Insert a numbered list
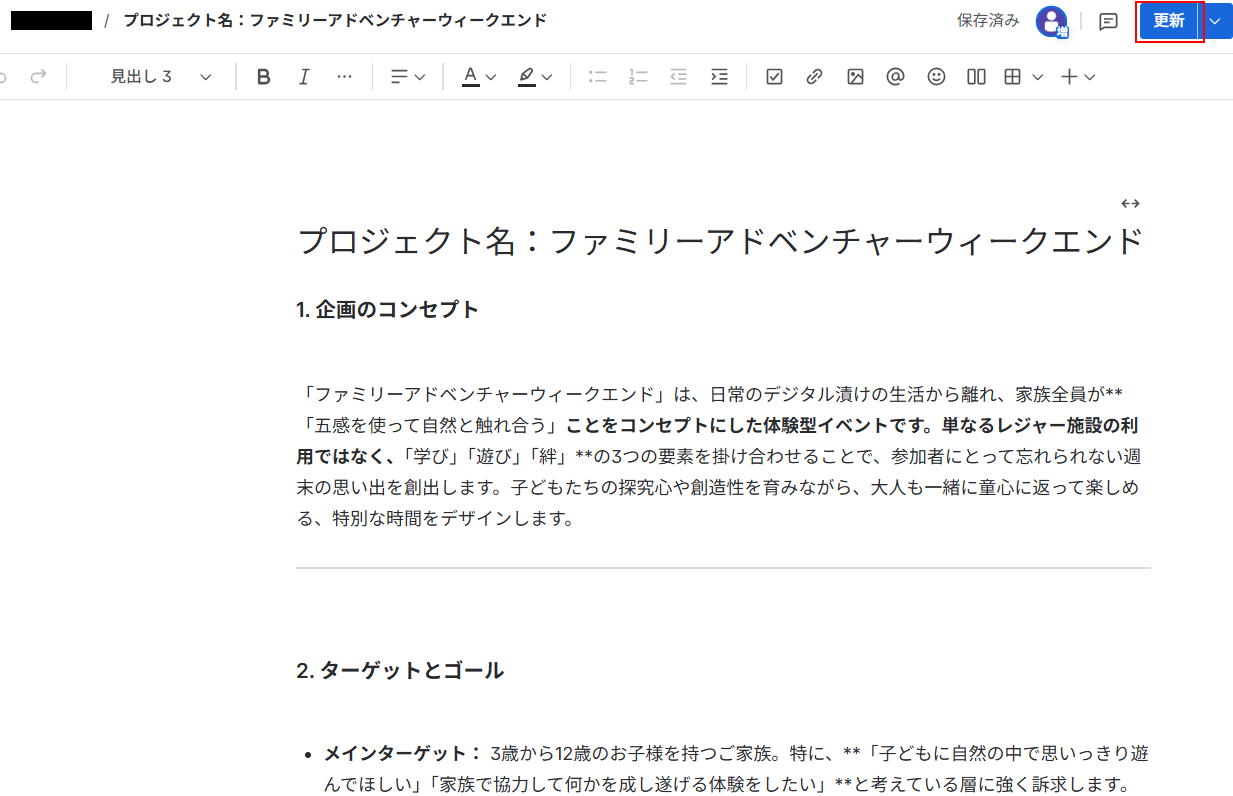 tap(638, 76)
